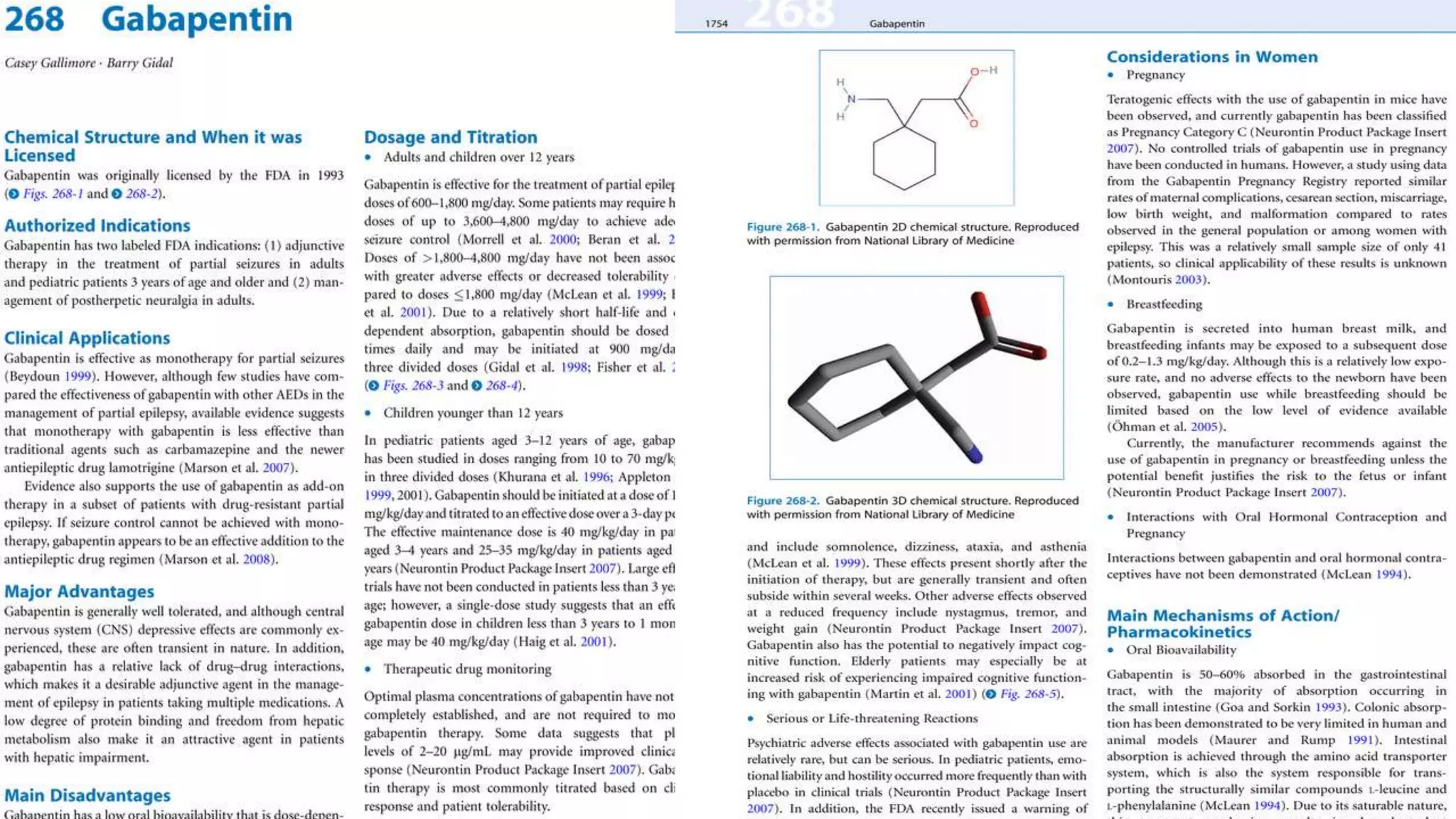Image resolution: width=1456 pixels, height=819 pixels.
Task: Open the Khurana et al. 1996 citation
Action: coord(597,478)
